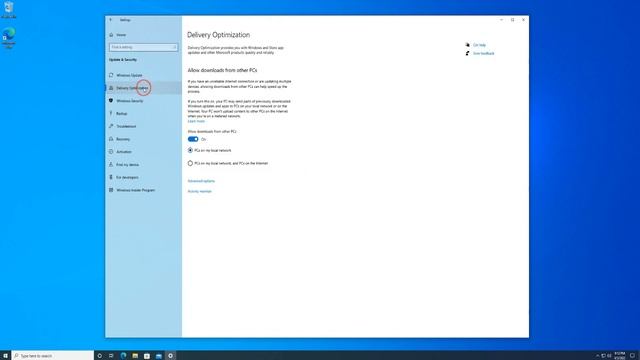
Task: Open Activity monitor link
Action: [x=200, y=191]
